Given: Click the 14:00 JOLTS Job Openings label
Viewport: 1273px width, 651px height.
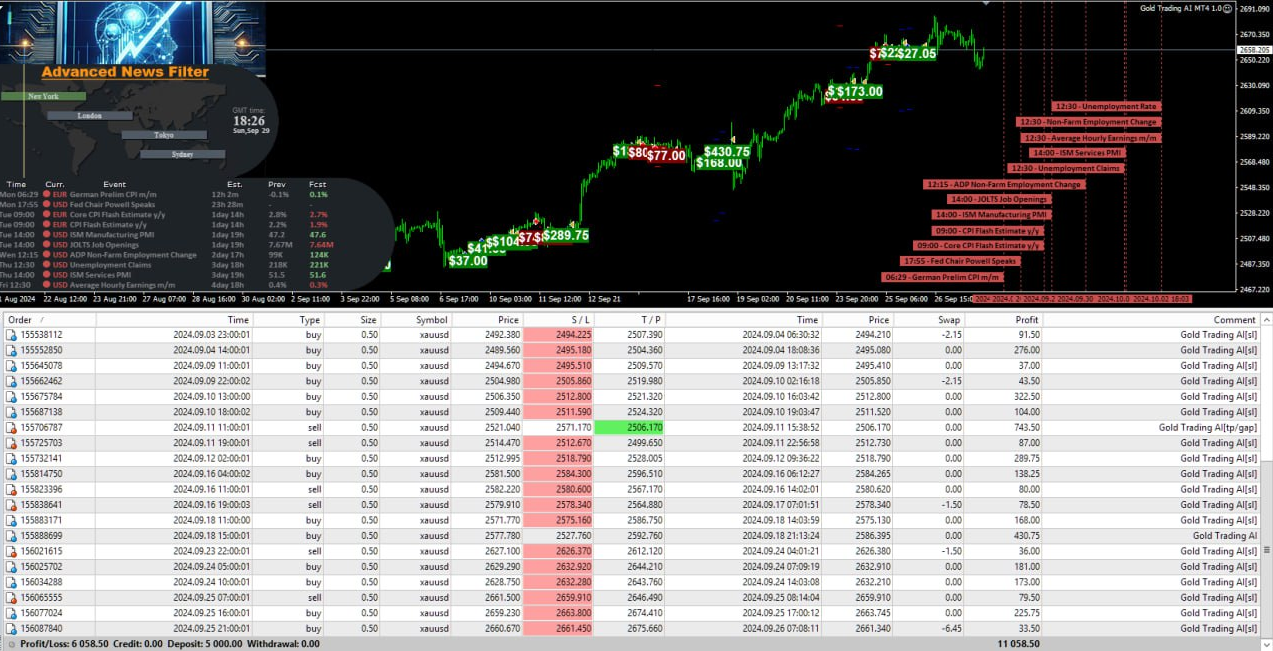Looking at the screenshot, I should [x=998, y=199].
